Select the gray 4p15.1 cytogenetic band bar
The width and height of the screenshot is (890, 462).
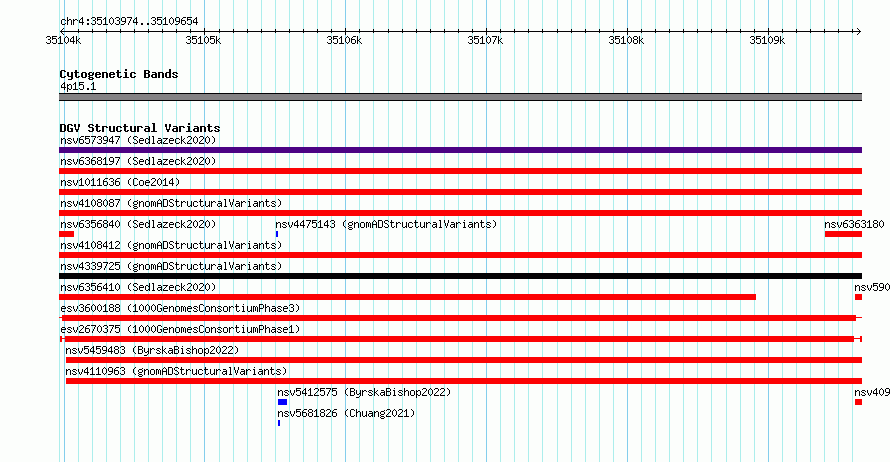[x=460, y=97]
